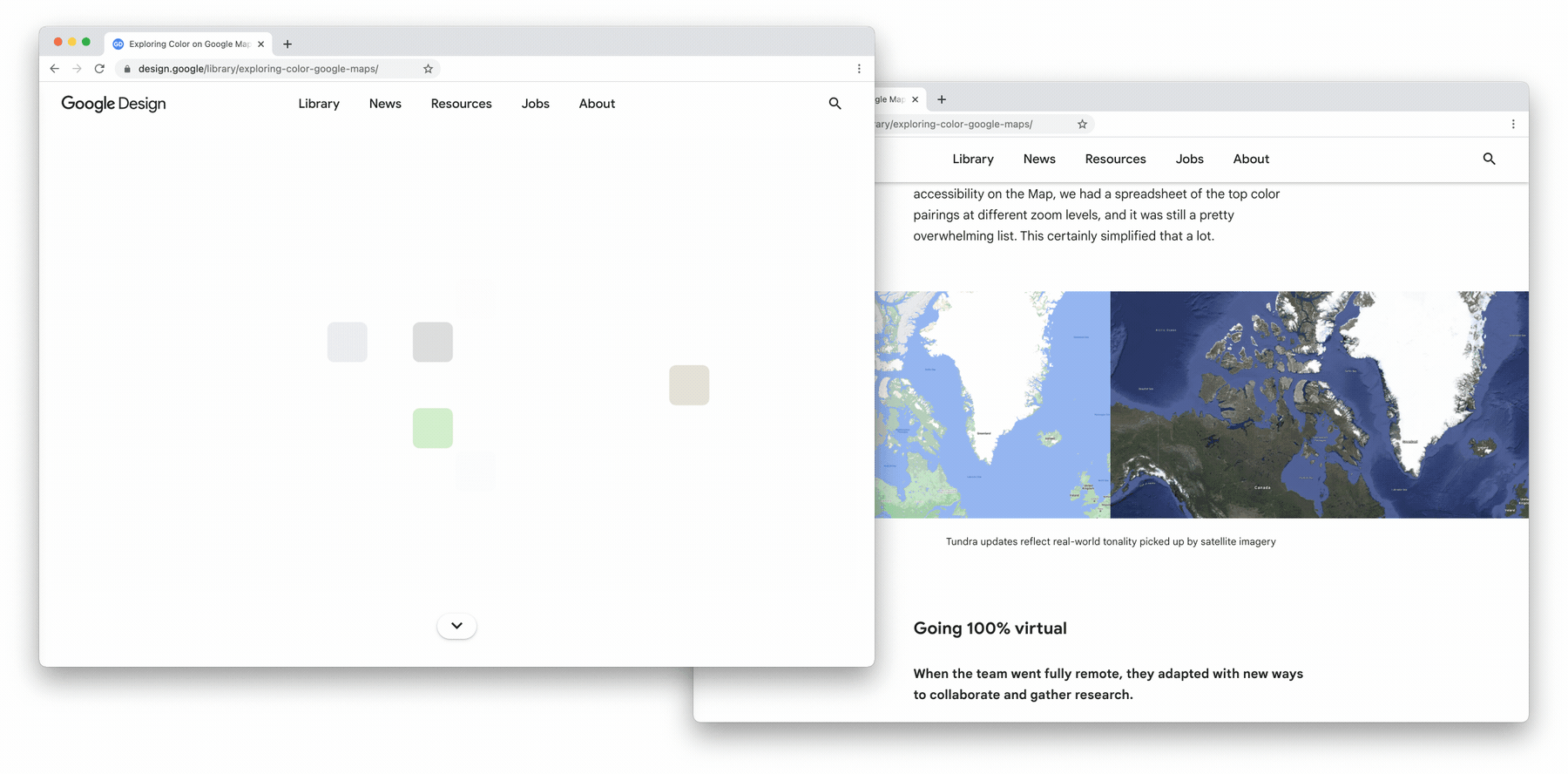This screenshot has height=774, width=1568.
Task: Click the light Greenland map image
Action: click(992, 404)
